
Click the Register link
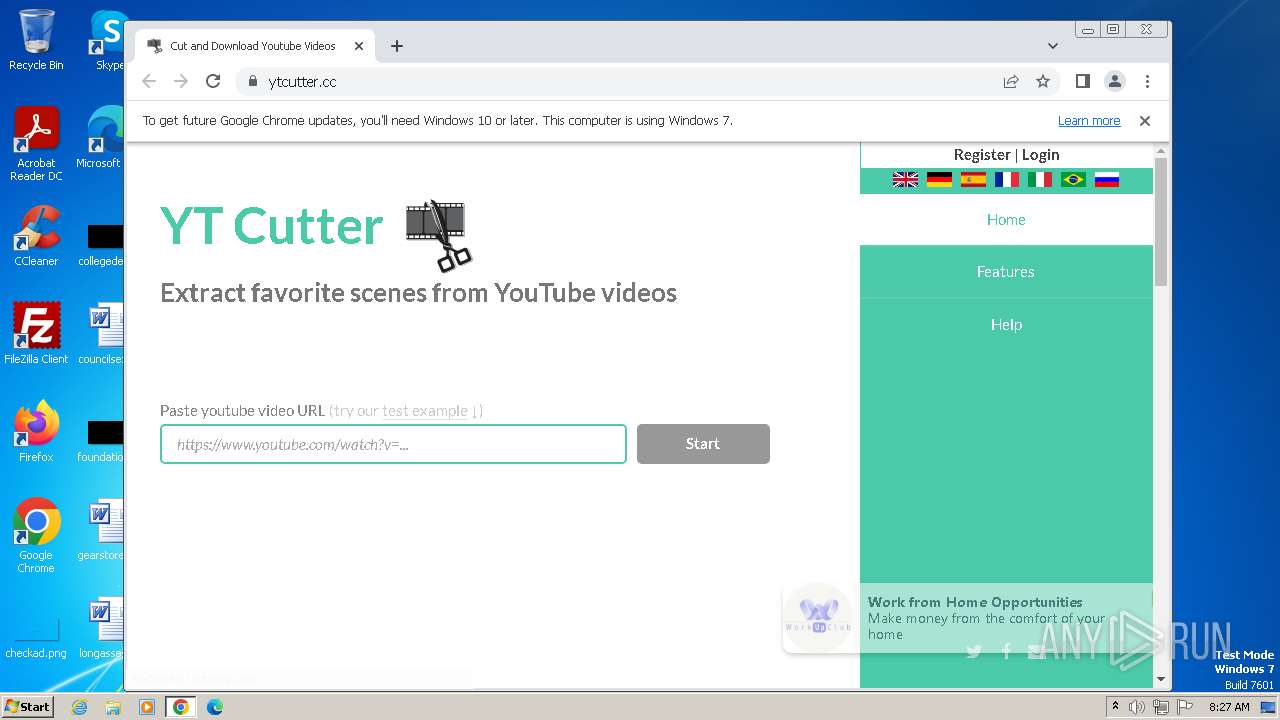[982, 155]
